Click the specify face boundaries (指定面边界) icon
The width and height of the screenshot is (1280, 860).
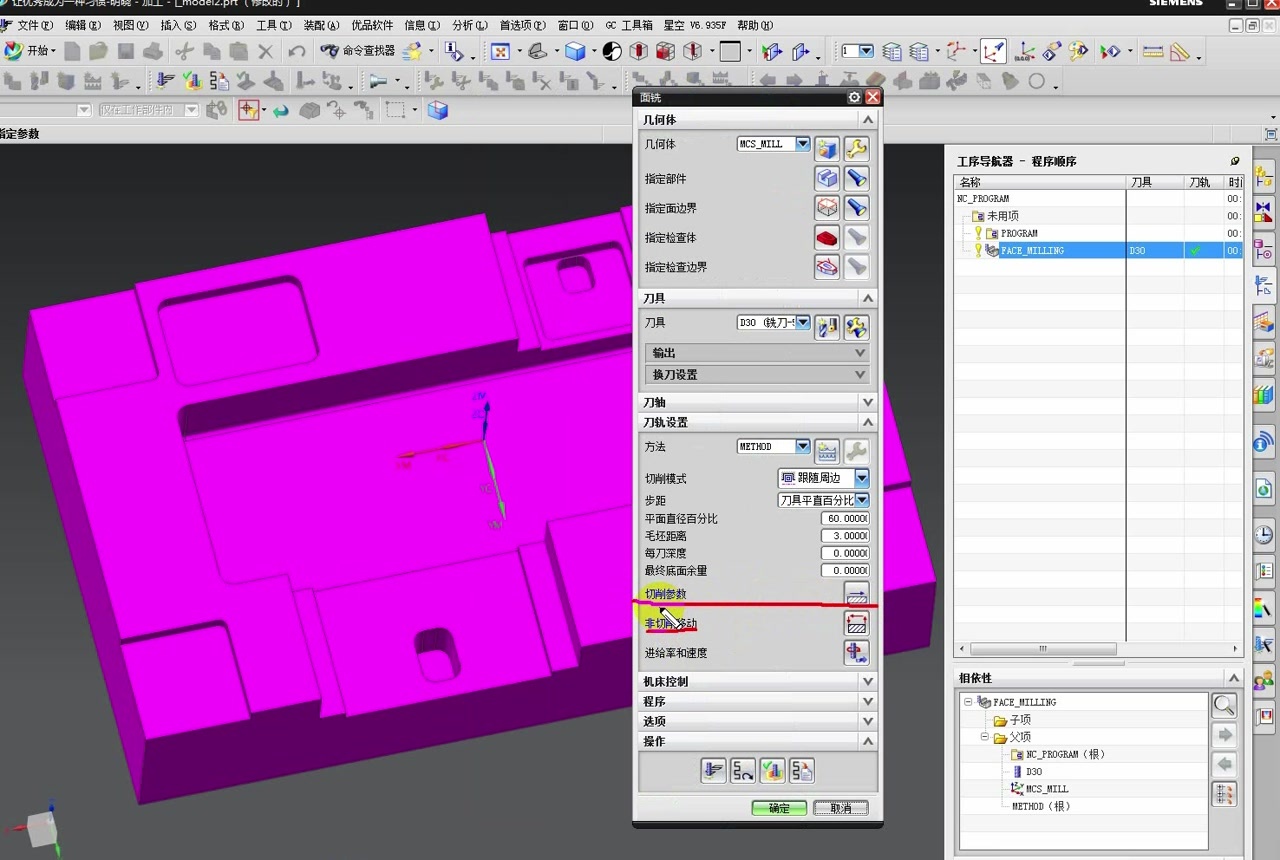(x=827, y=208)
